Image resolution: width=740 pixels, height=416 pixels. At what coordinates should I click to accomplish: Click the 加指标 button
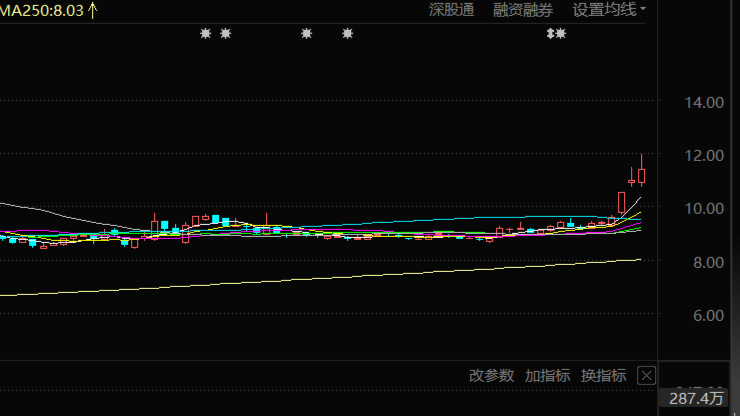click(x=547, y=376)
